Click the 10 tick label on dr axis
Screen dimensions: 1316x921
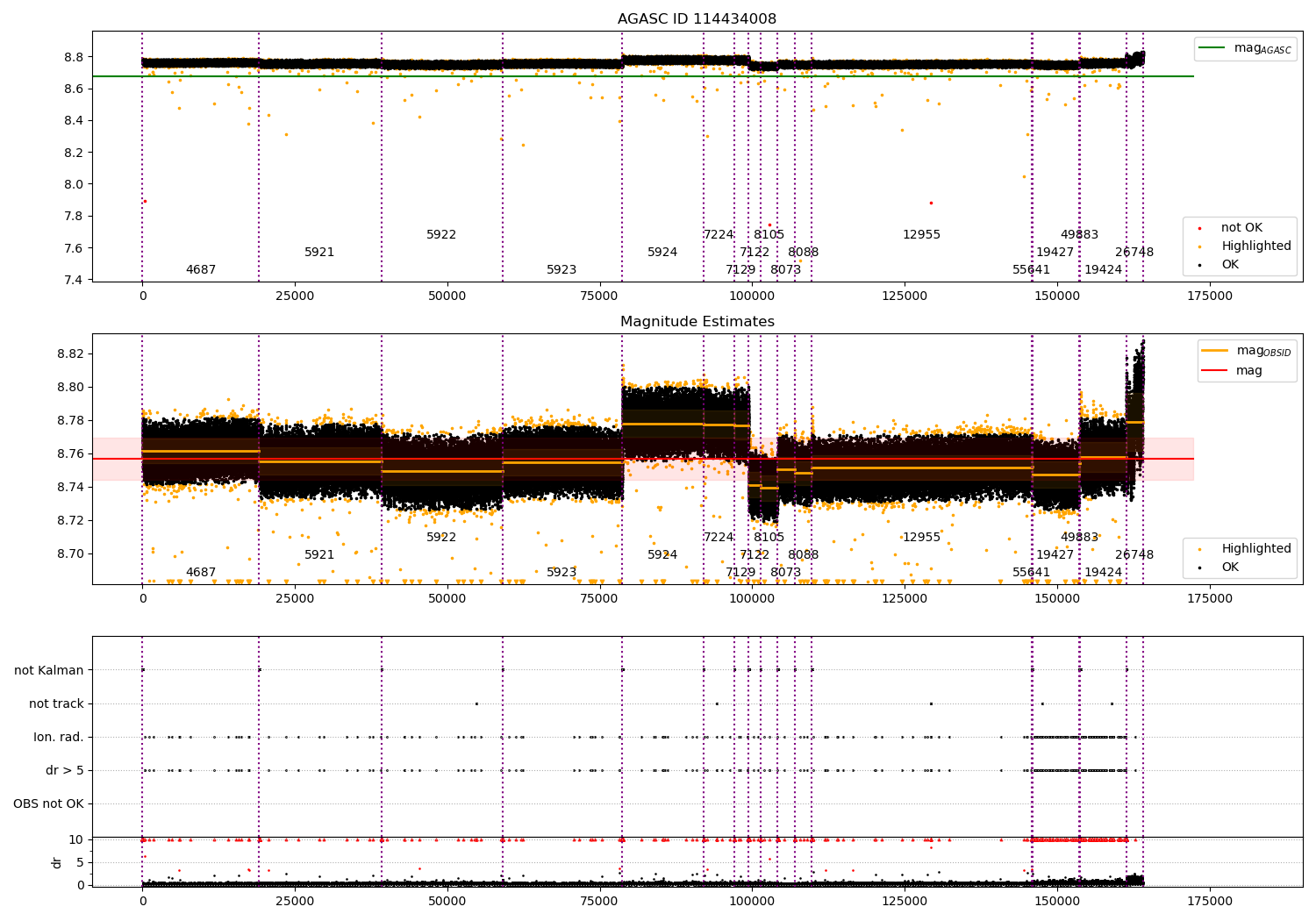[76, 840]
